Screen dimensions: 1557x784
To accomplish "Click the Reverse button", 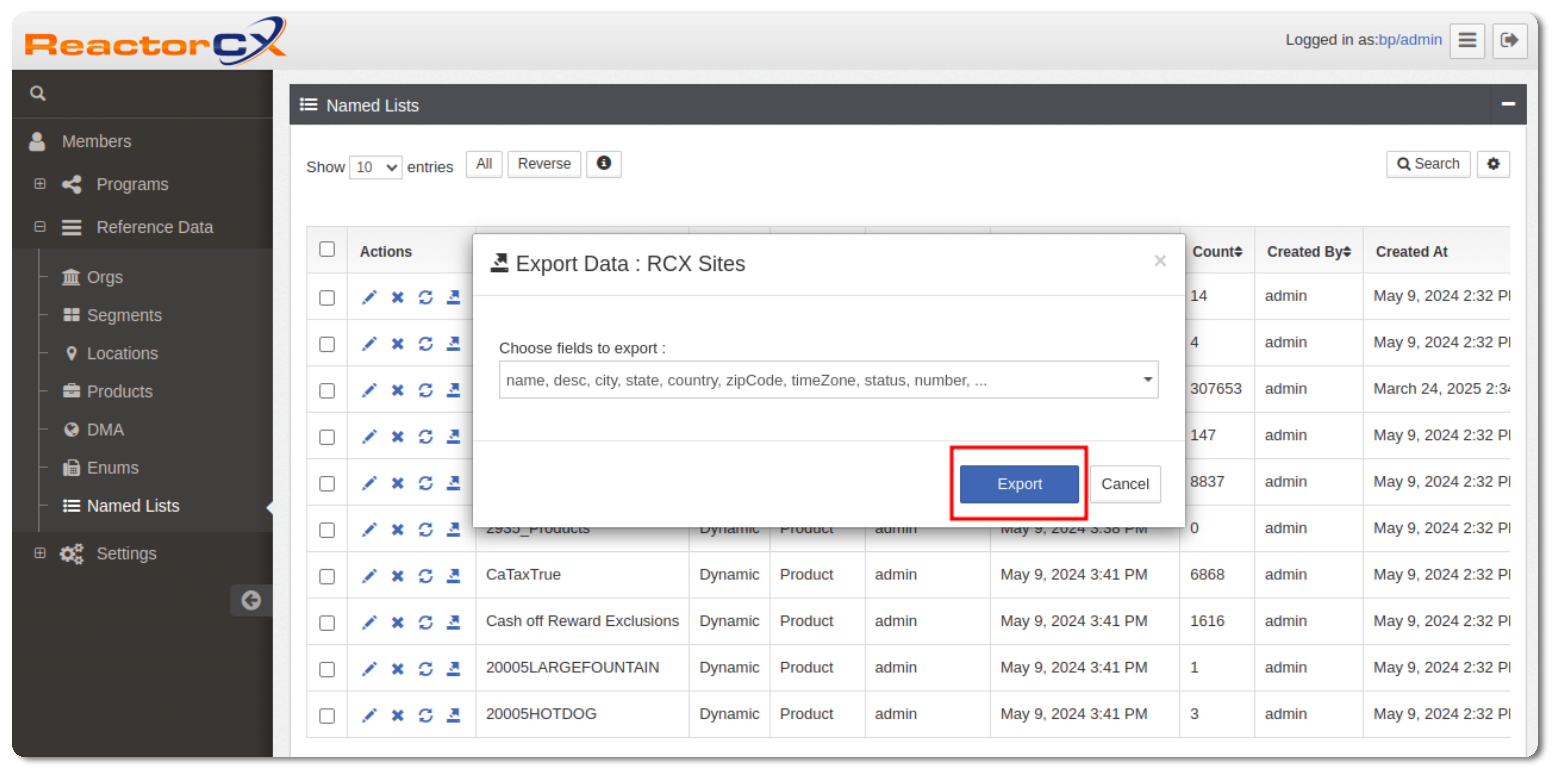I will pyautogui.click(x=544, y=164).
